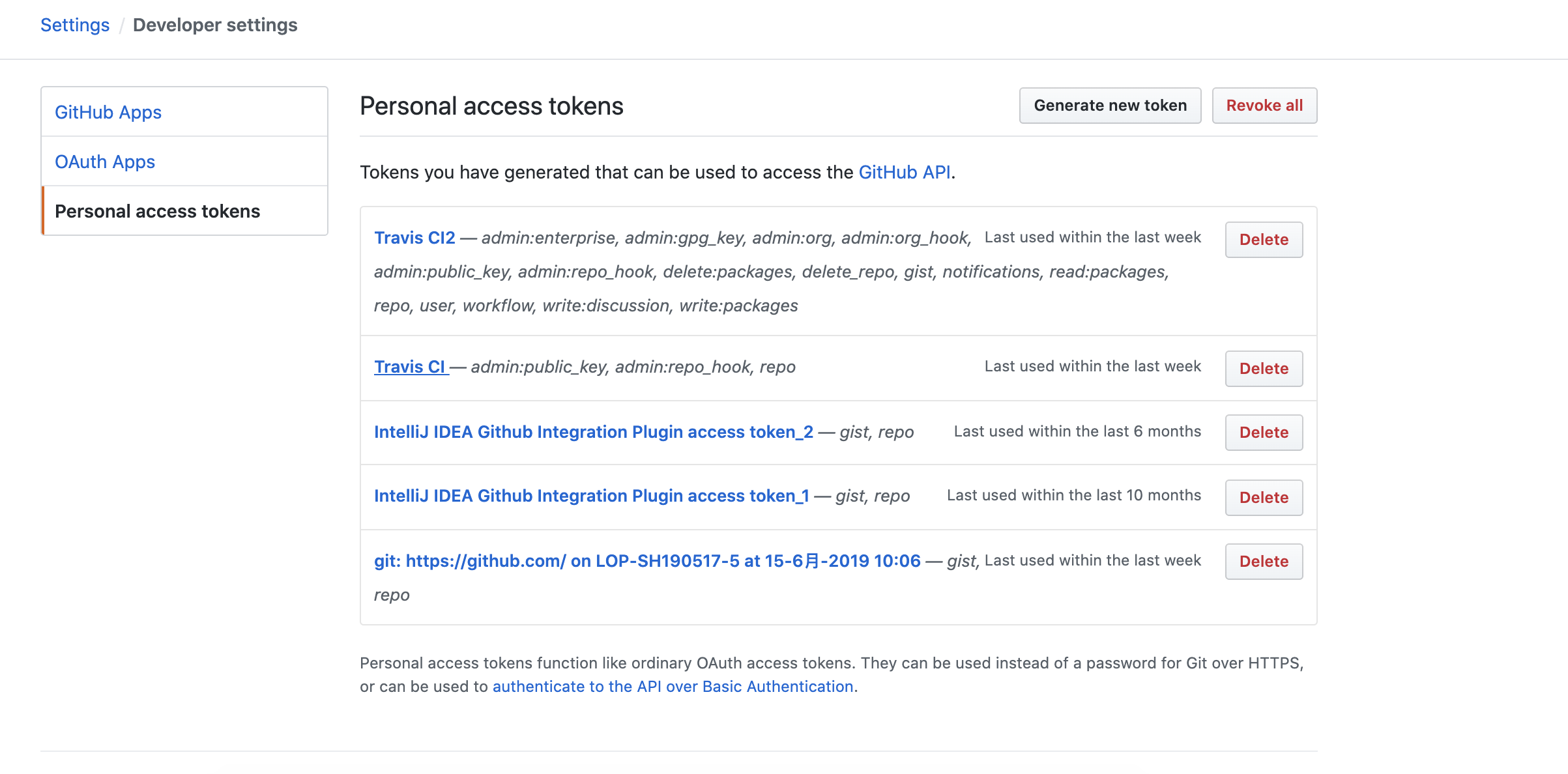The width and height of the screenshot is (1568, 774).
Task: Open the Travis CI2 token
Action: point(414,238)
